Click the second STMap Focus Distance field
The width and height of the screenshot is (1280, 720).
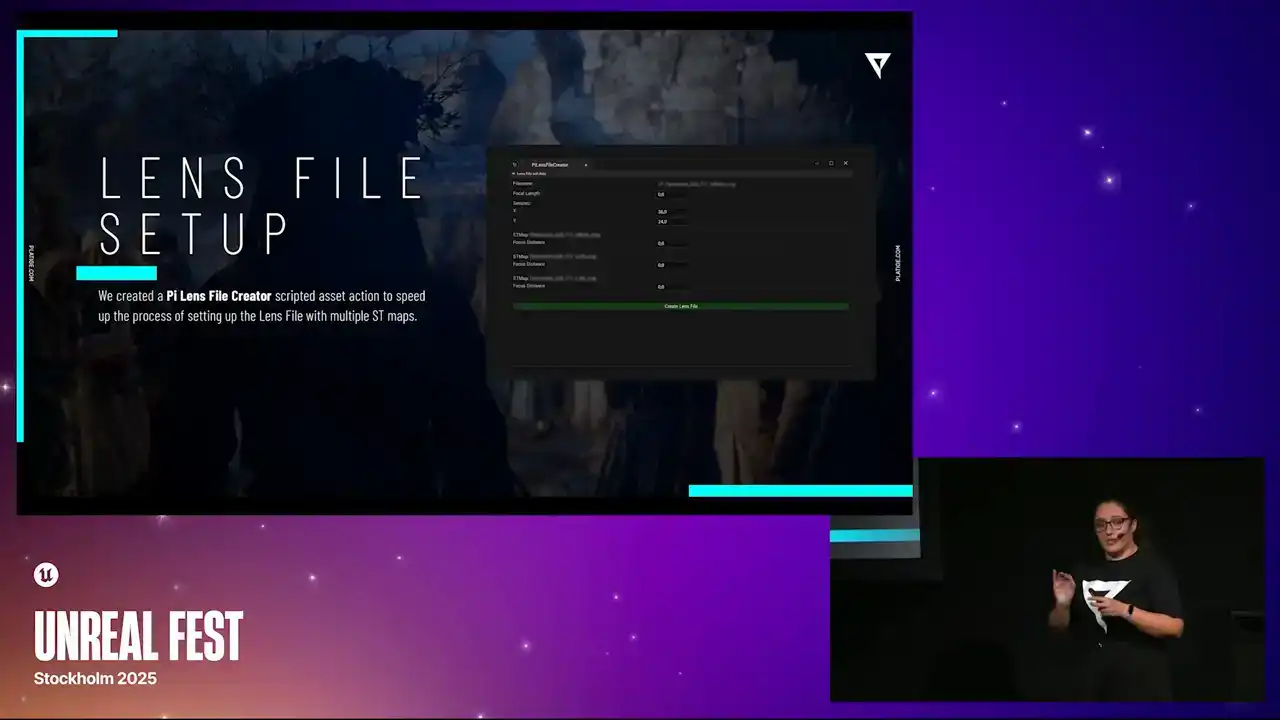point(671,265)
